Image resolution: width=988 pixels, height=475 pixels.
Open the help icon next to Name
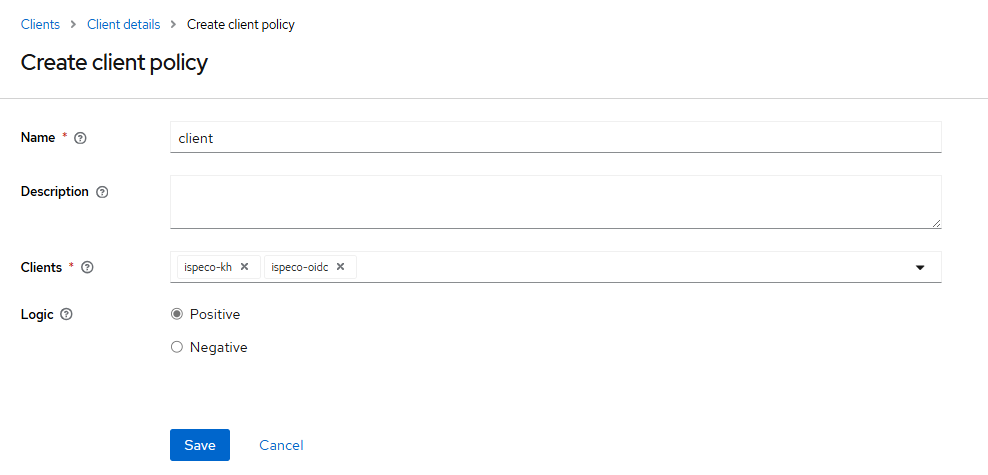(x=80, y=138)
